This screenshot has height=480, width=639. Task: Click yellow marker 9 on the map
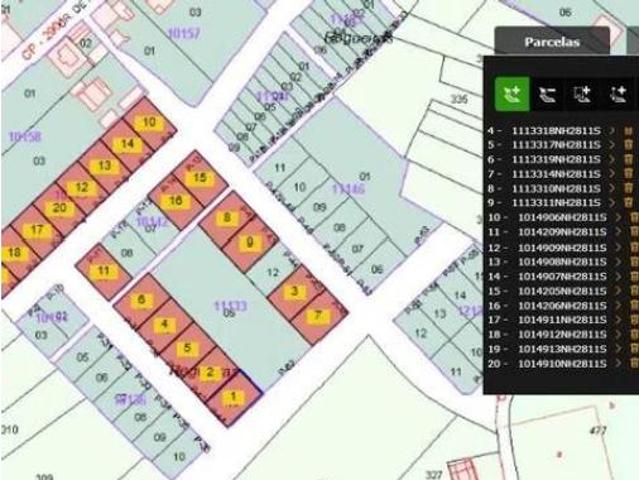pos(250,242)
